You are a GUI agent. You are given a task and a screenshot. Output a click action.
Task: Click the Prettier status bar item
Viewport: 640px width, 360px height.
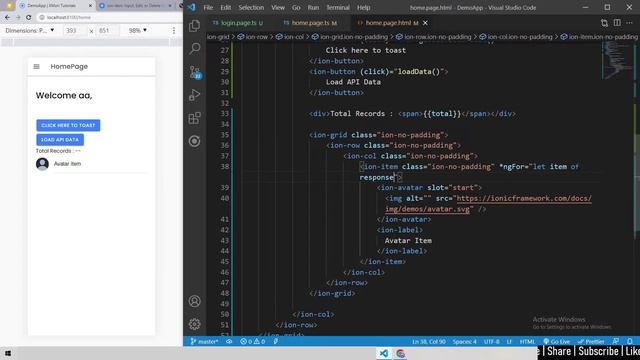coord(591,342)
